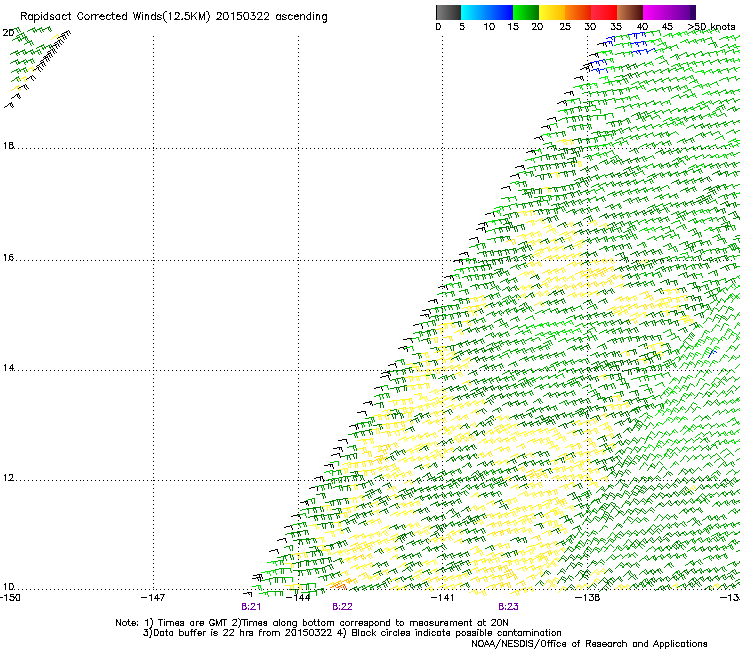Click the -150 longitude axis label
The width and height of the screenshot is (740, 650).
coord(10,598)
